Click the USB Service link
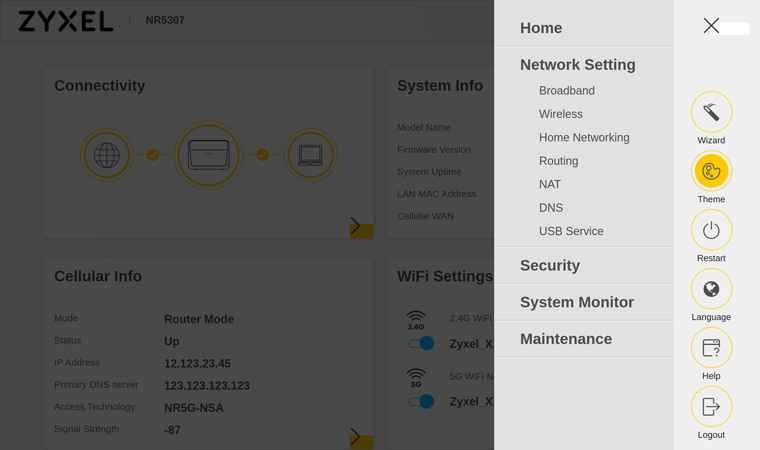 click(571, 231)
